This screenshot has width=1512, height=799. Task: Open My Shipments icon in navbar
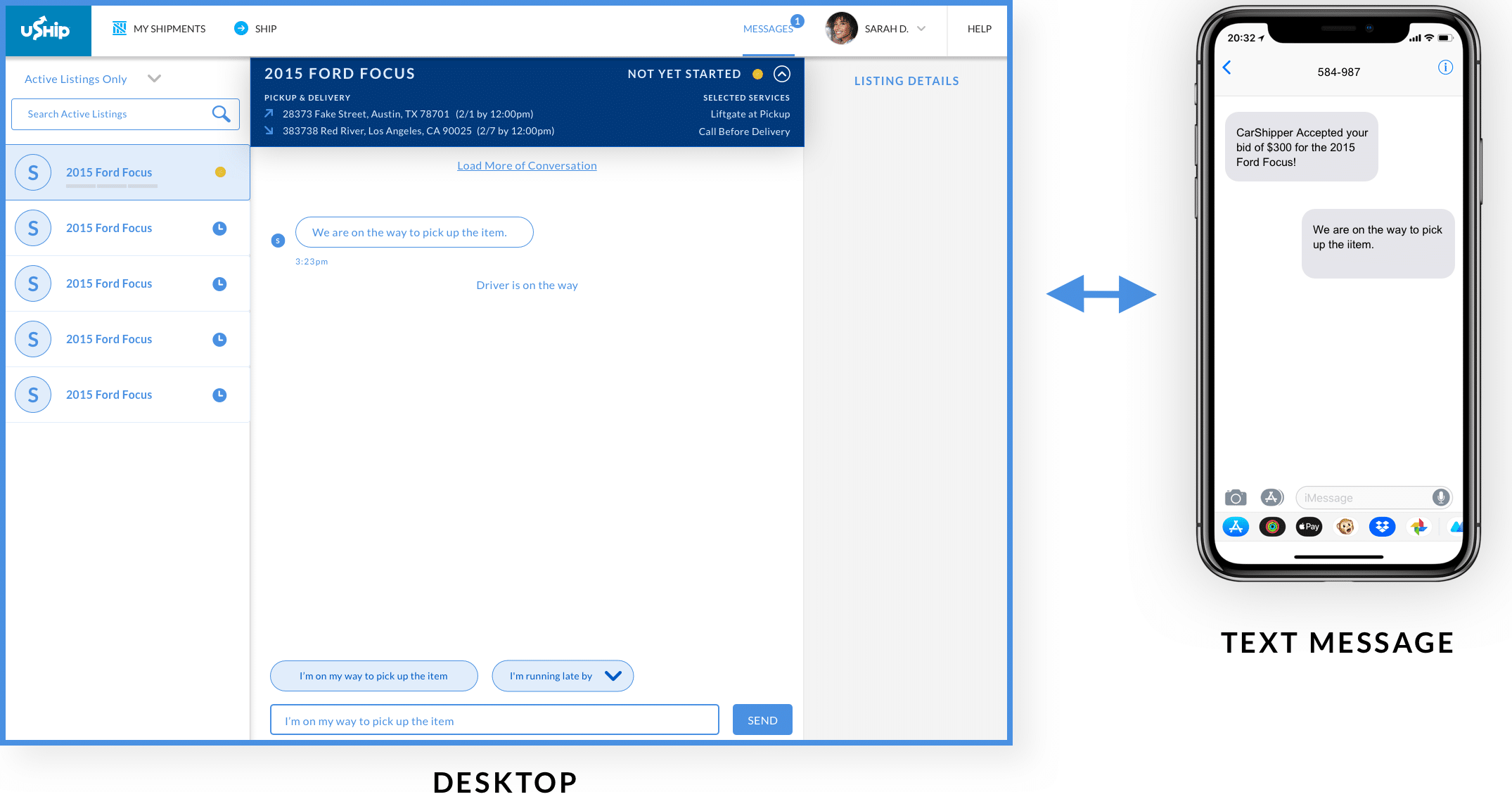click(x=120, y=28)
